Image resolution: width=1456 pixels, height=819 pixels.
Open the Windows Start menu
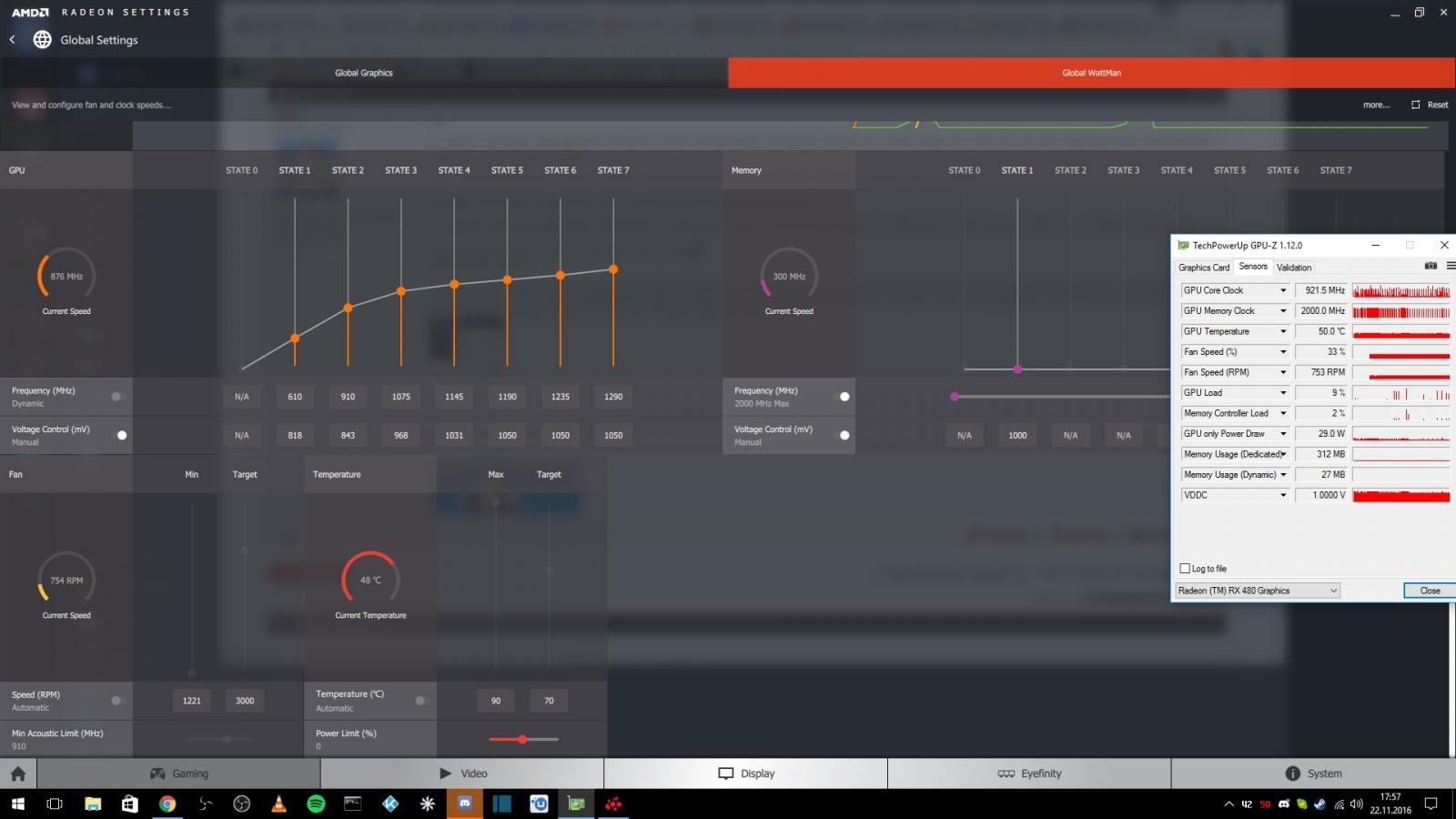tap(18, 804)
